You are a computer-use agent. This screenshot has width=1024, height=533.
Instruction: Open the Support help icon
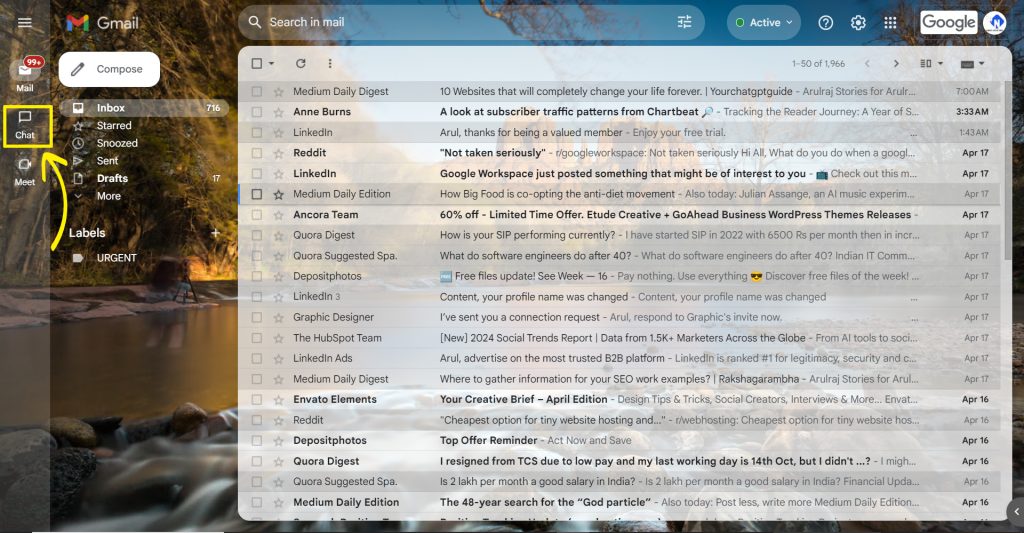pyautogui.click(x=825, y=23)
